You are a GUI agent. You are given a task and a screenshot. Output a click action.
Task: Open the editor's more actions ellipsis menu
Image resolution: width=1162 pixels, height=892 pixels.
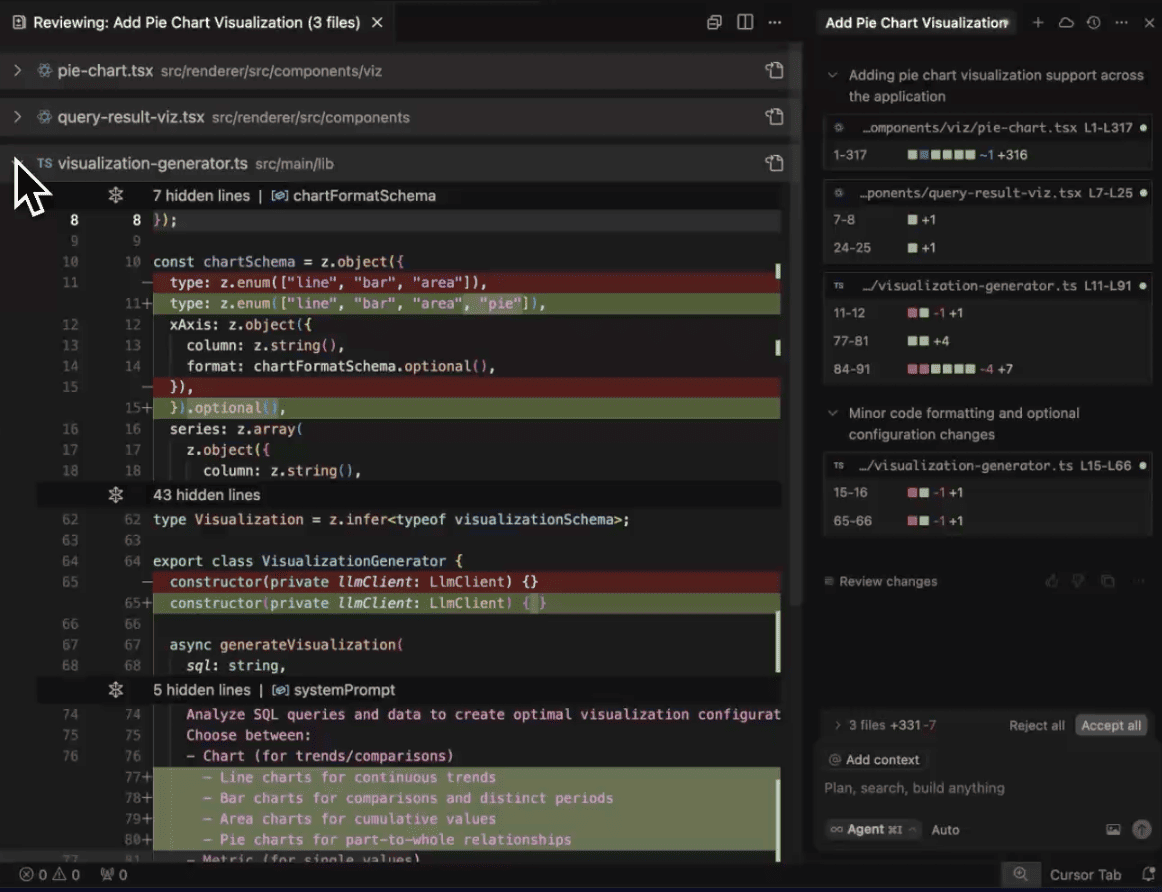(775, 22)
